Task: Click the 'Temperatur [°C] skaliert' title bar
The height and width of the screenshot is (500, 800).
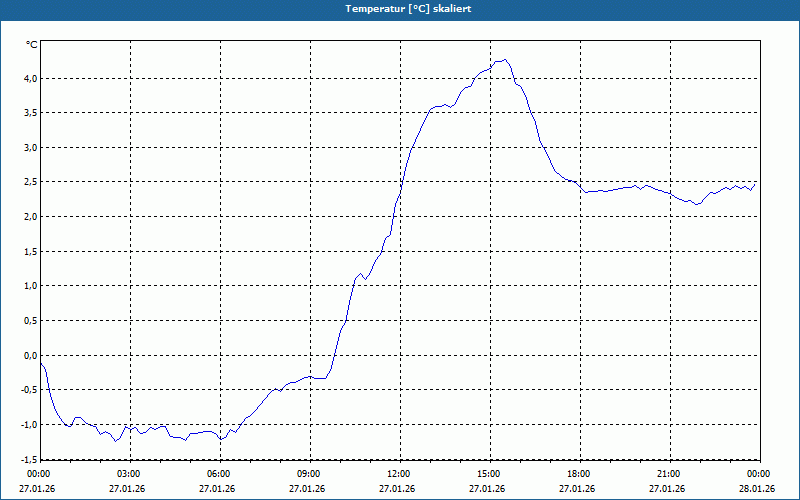Action: click(400, 9)
